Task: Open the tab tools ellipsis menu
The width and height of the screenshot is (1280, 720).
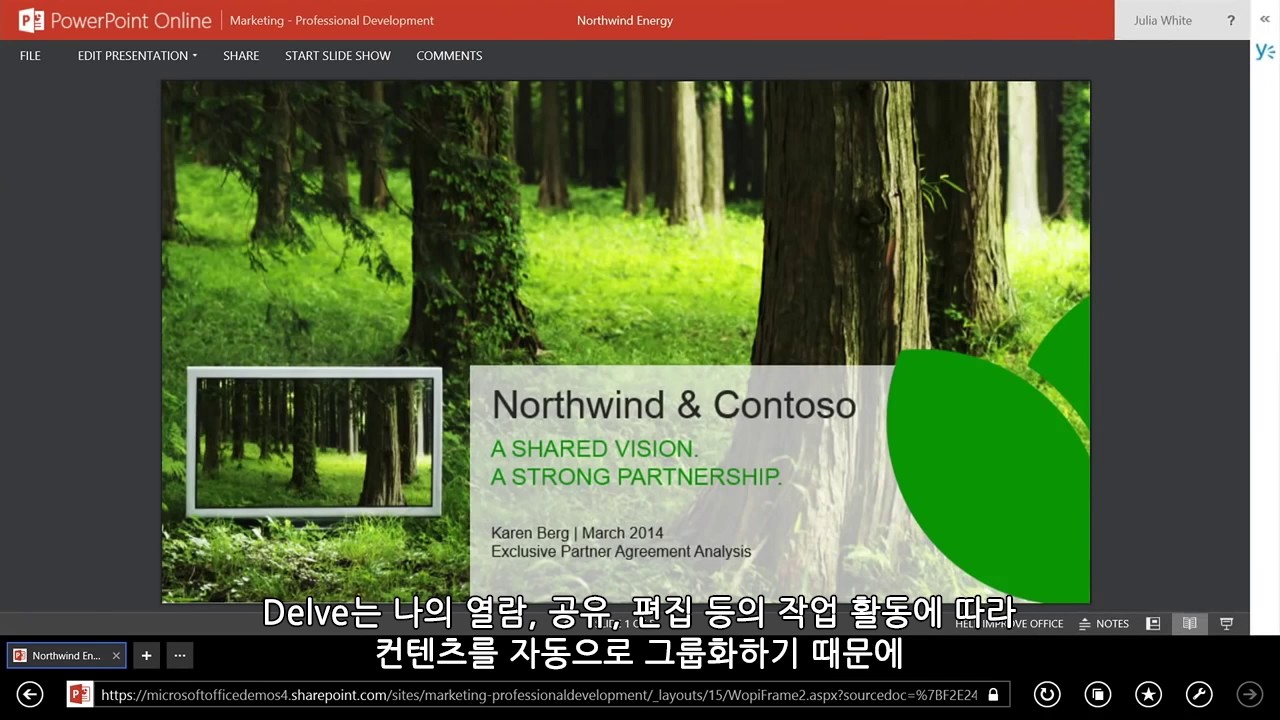Action: click(180, 656)
